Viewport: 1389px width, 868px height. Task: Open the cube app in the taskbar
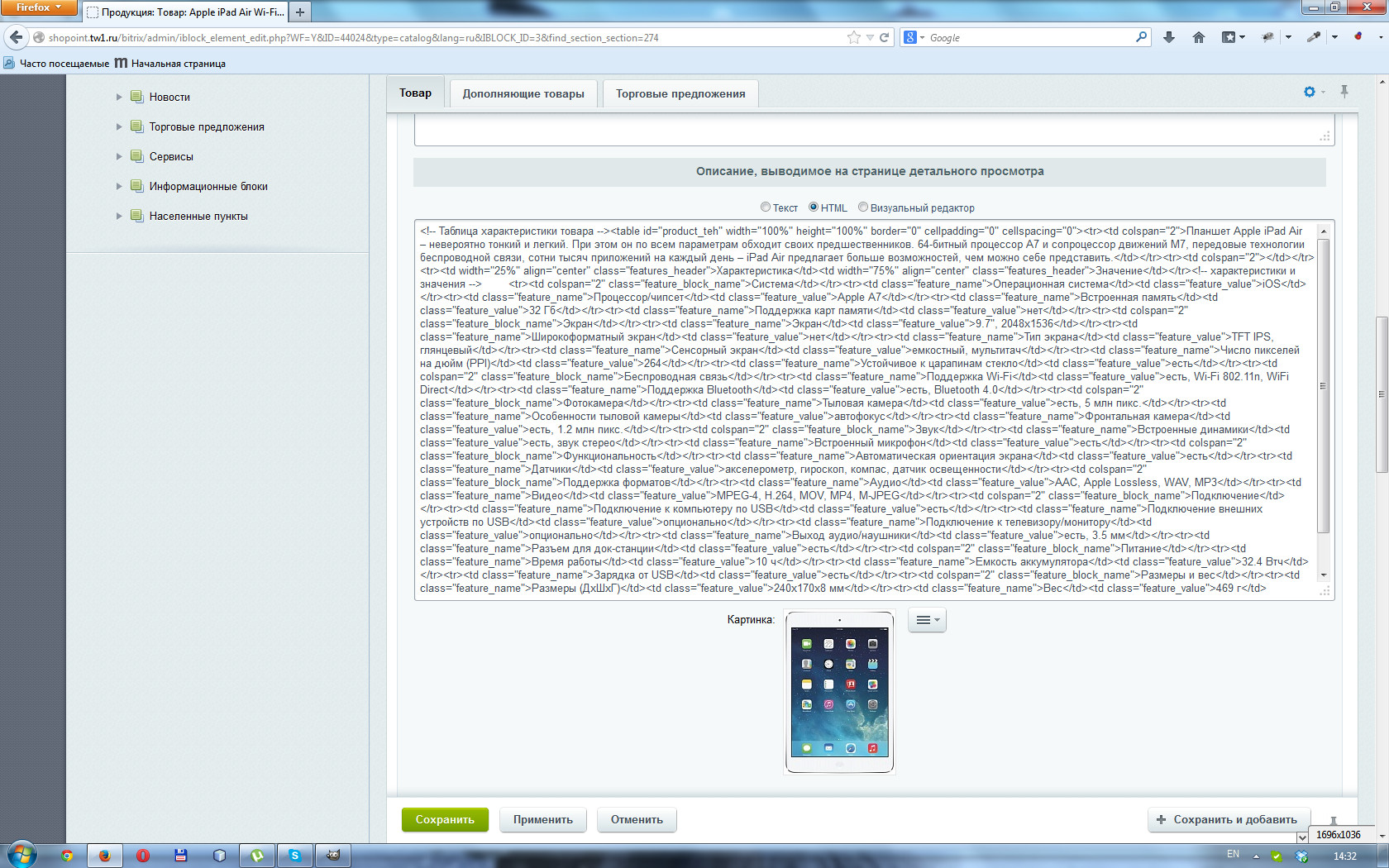point(219,856)
